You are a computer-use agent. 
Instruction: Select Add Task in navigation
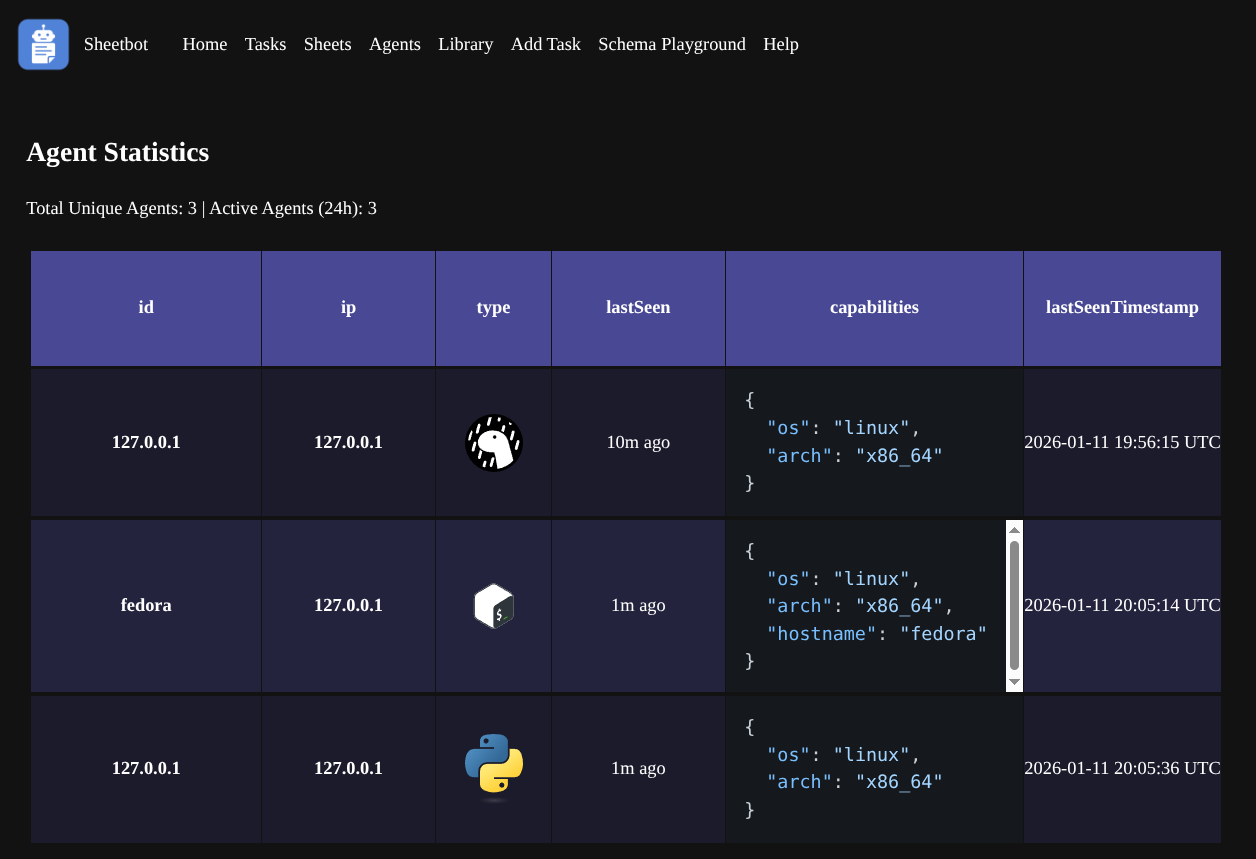[x=545, y=44]
